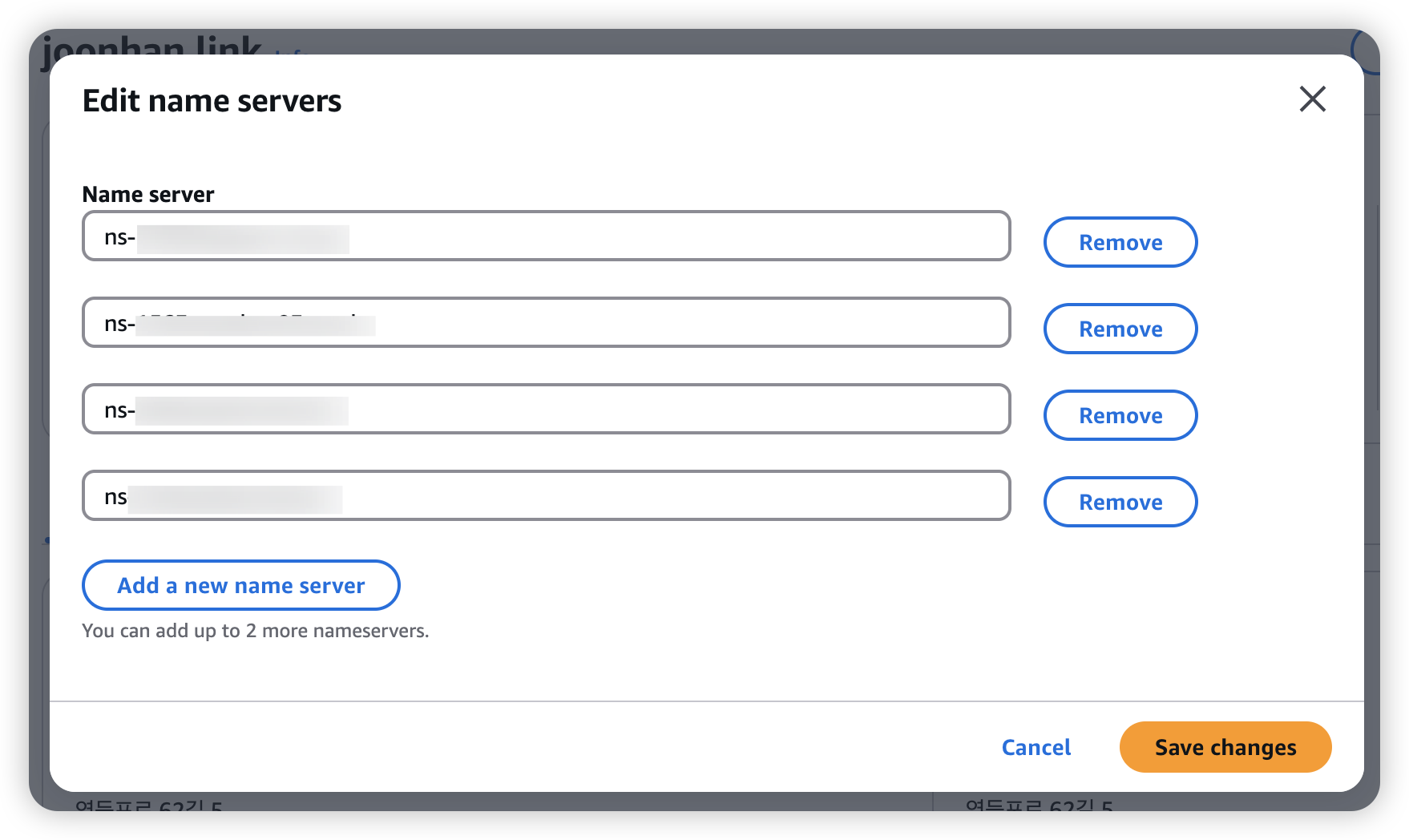
Task: Select the third name server input field
Action: pos(545,410)
